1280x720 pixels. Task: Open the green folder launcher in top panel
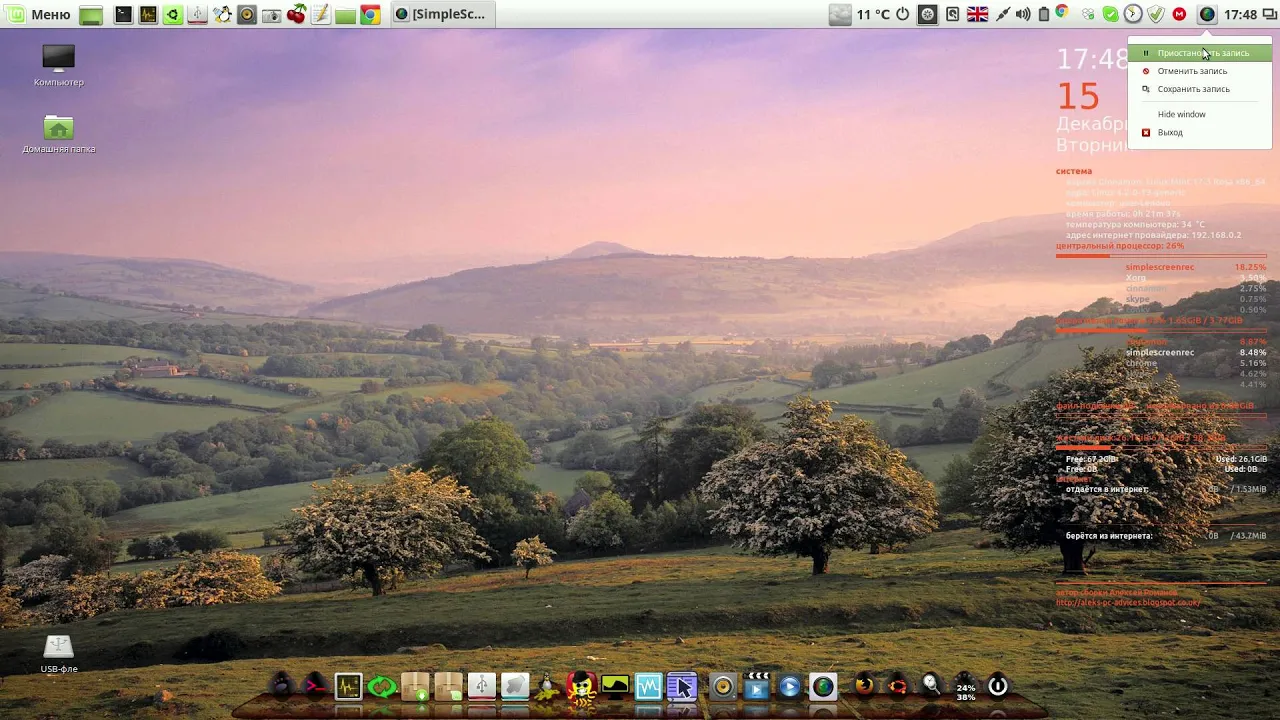345,15
